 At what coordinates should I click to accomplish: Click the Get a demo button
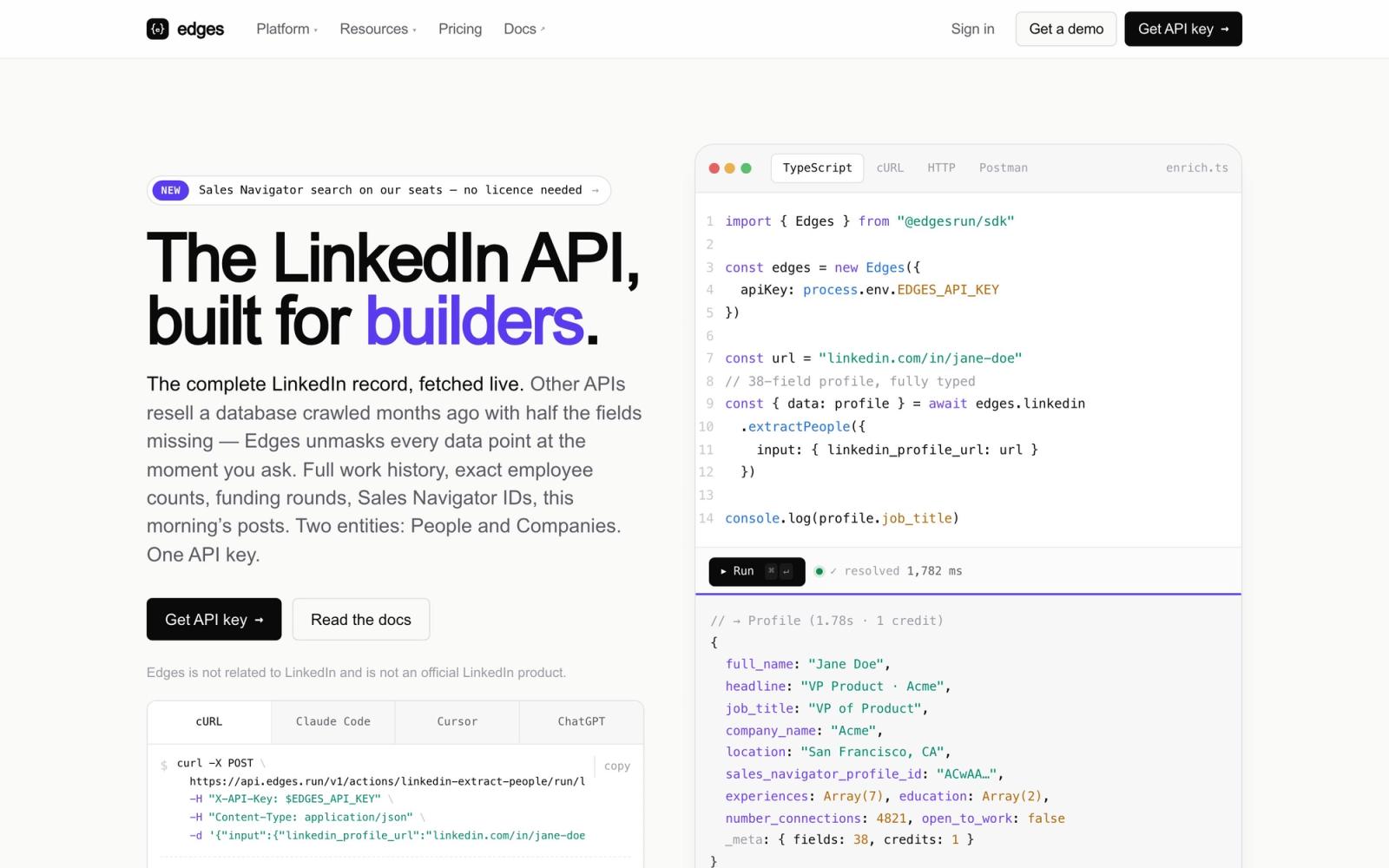click(x=1066, y=29)
